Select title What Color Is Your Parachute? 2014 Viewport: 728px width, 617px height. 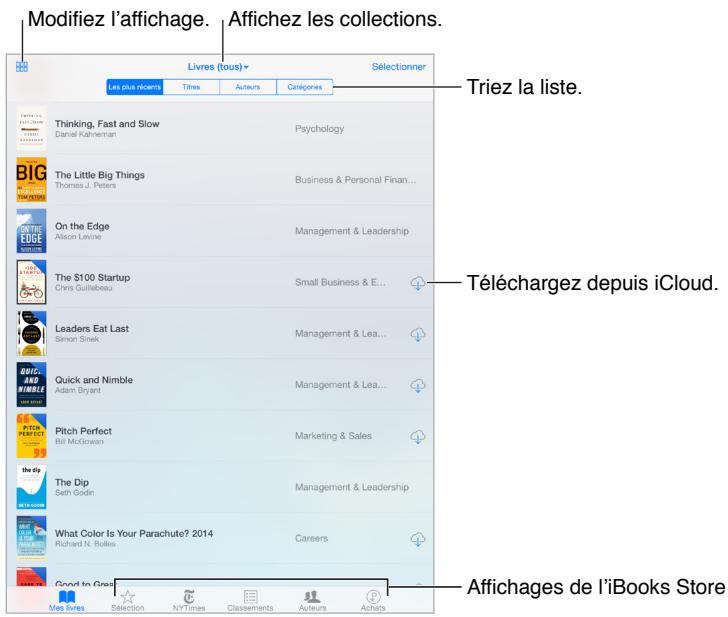[x=134, y=533]
